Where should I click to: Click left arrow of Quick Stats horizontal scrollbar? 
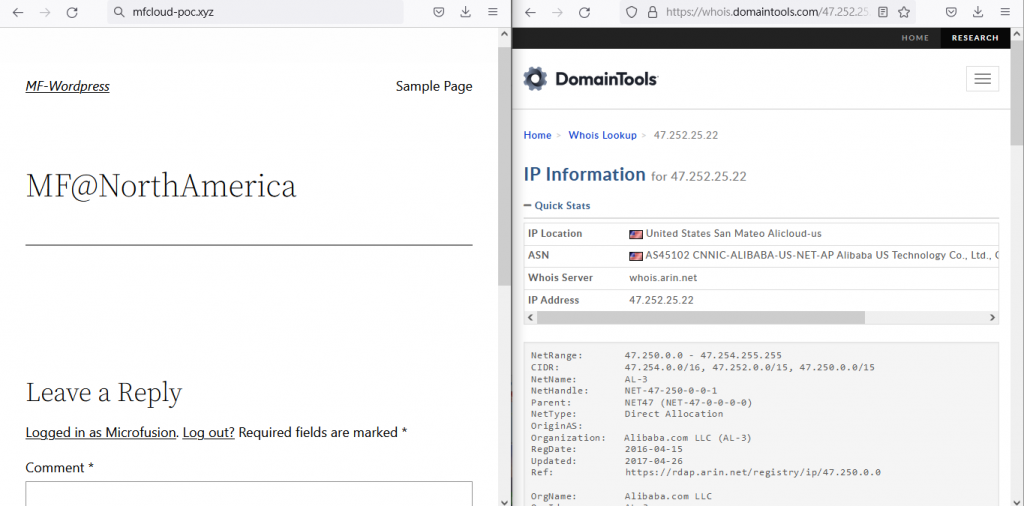[530, 317]
